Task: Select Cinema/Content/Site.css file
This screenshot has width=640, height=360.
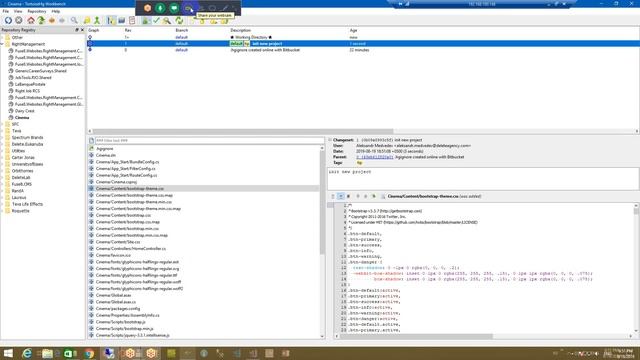Action: 118,242
